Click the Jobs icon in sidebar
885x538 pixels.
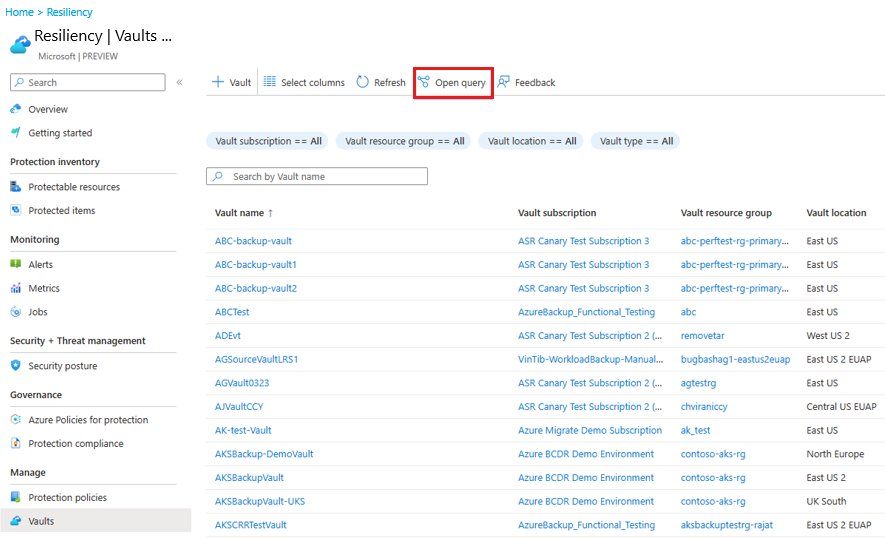click(16, 312)
